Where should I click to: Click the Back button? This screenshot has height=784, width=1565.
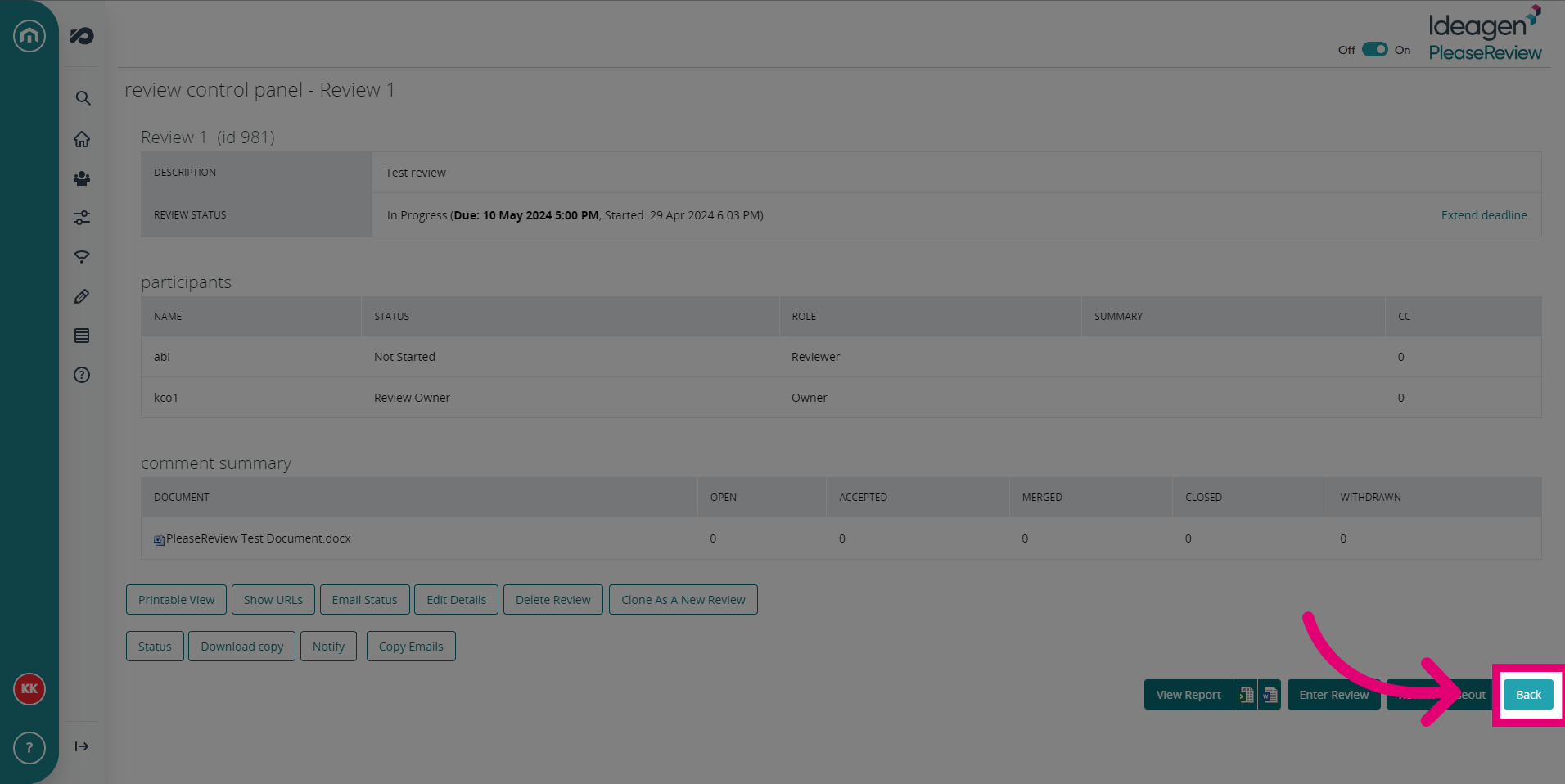tap(1528, 695)
